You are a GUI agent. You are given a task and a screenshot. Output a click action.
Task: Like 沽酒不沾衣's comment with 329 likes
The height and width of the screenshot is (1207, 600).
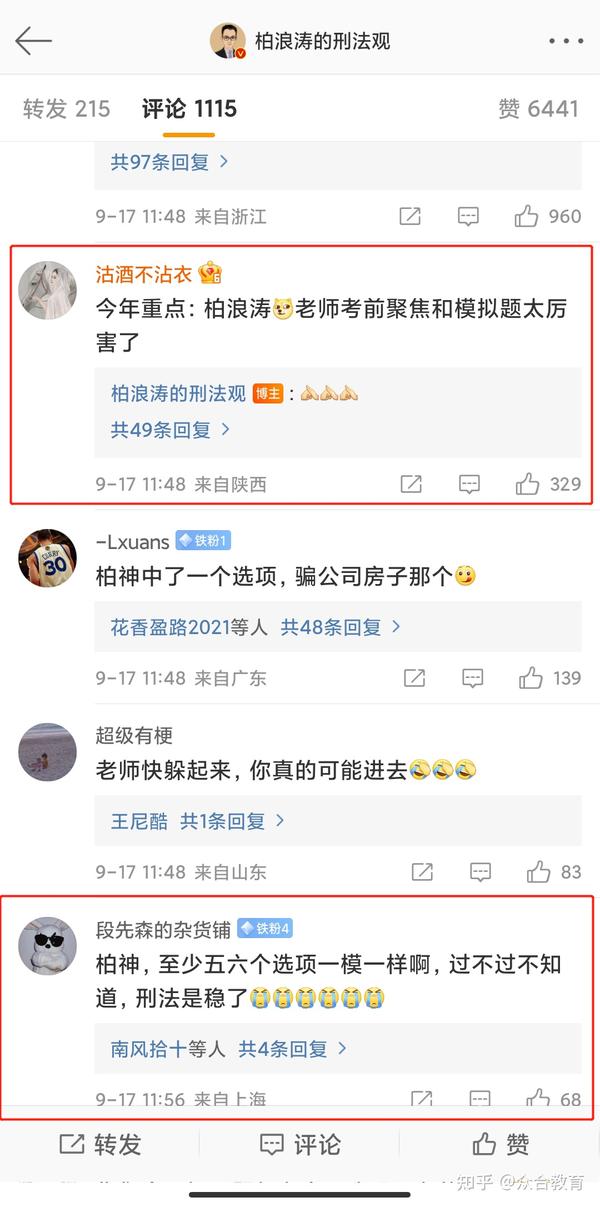click(548, 484)
